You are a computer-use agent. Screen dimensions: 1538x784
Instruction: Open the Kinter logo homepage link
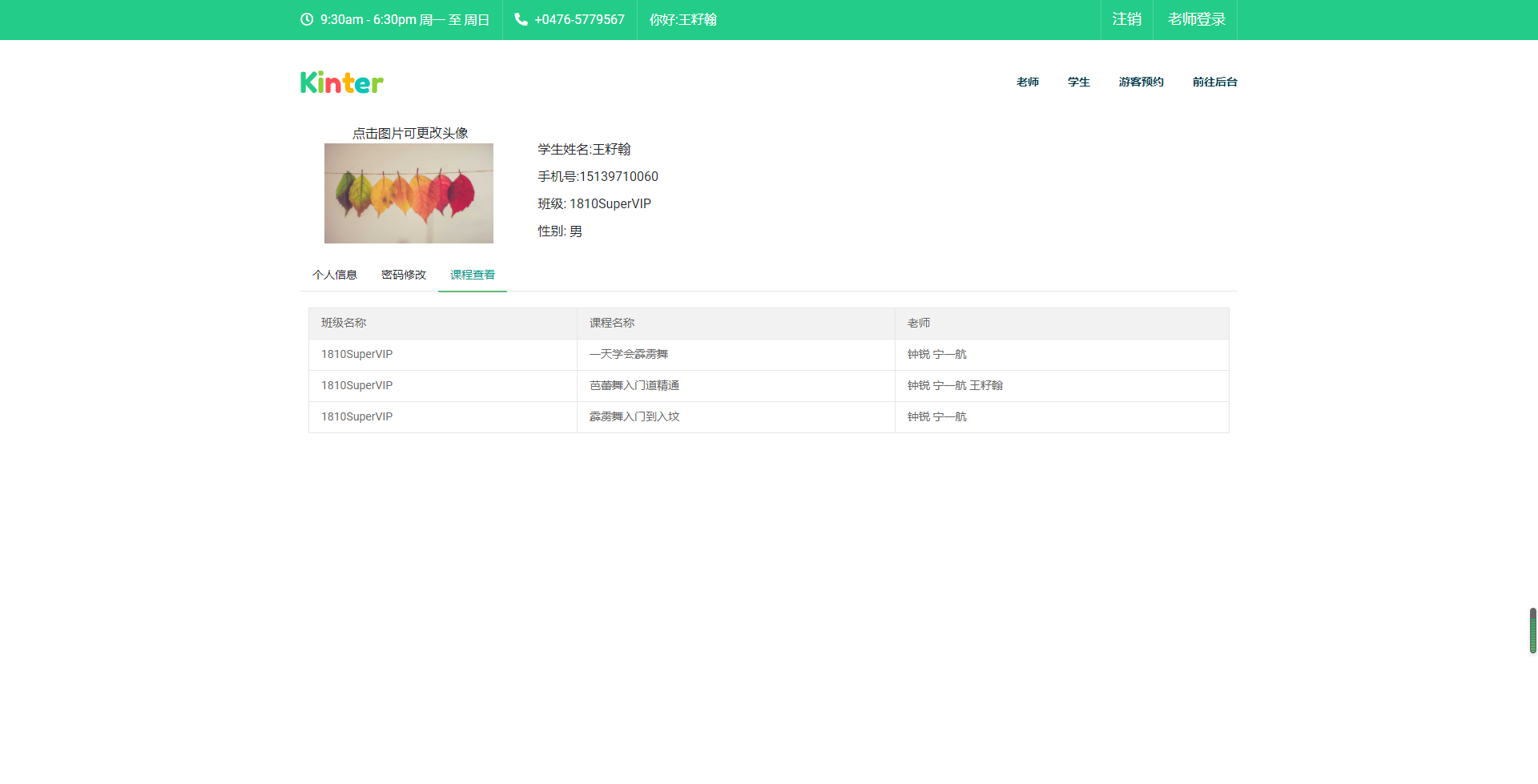342,82
